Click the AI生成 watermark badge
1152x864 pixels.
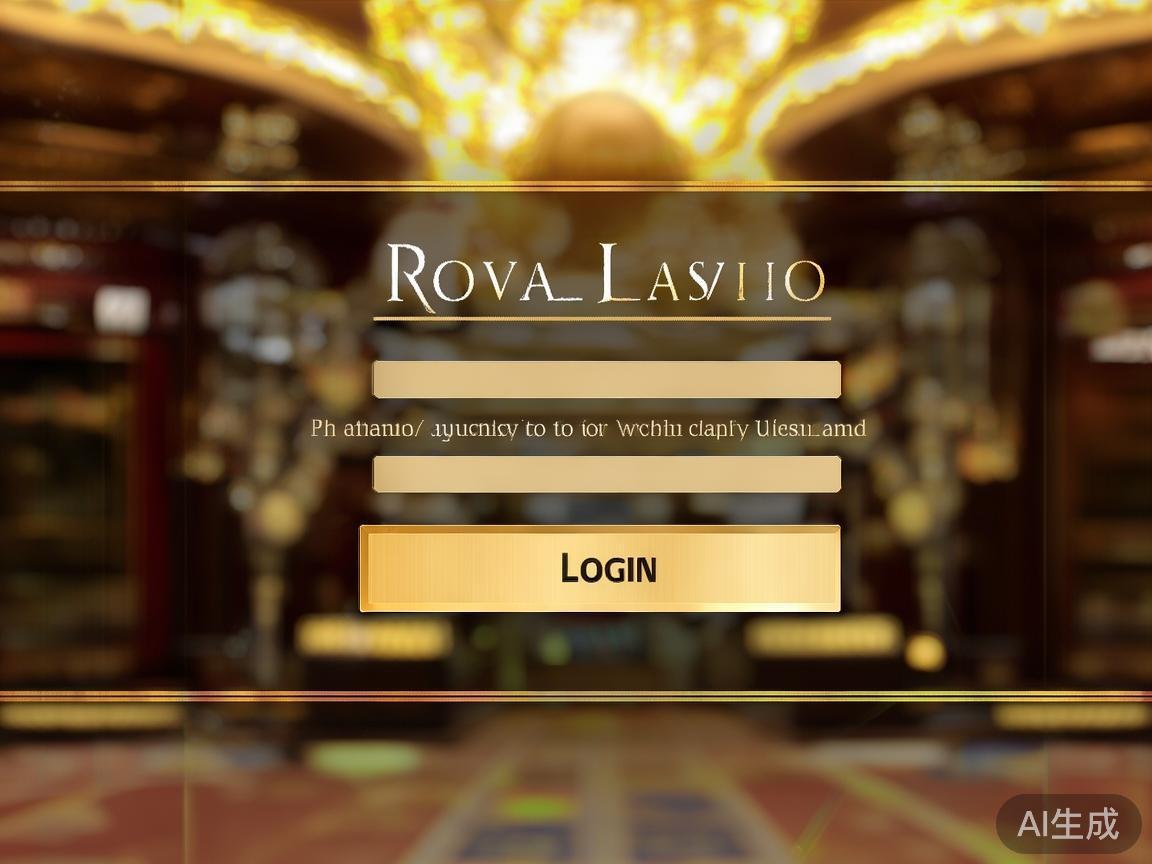pos(1068,824)
